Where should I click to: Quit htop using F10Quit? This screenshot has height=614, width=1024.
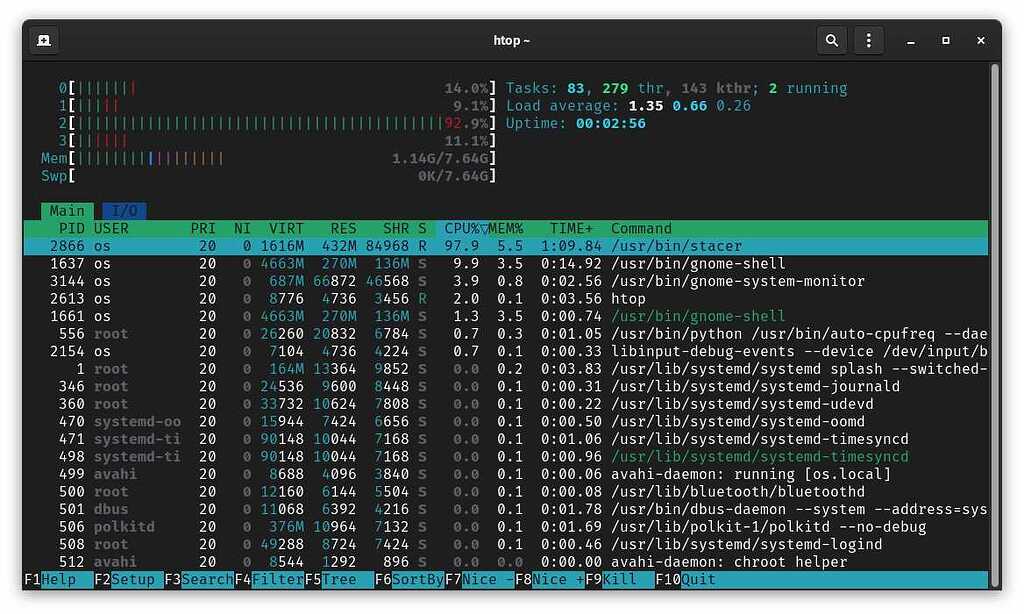(686, 579)
